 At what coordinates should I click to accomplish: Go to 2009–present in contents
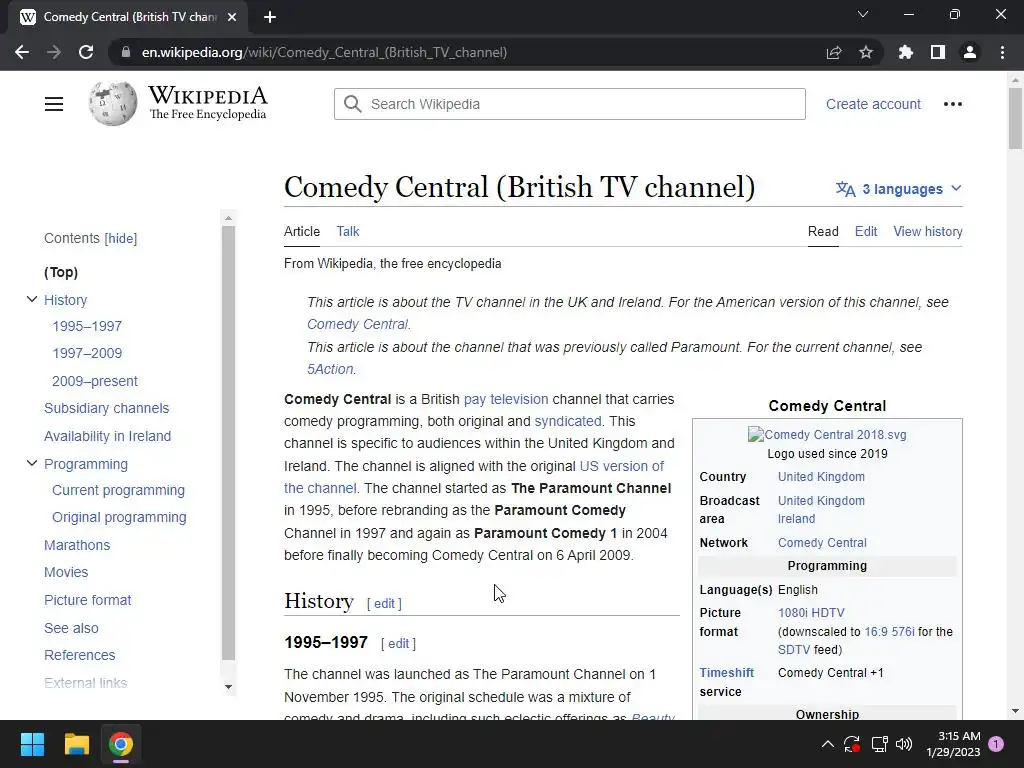pos(95,381)
